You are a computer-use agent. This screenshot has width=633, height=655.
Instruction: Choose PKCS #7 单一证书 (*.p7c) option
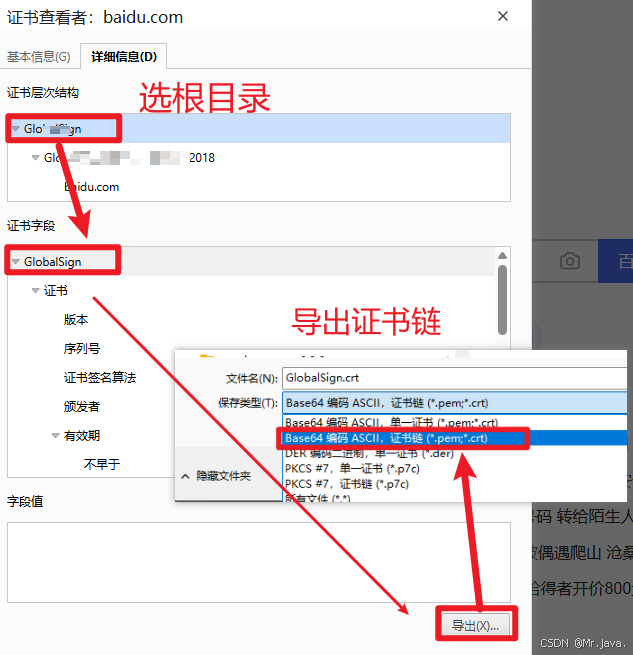click(x=455, y=468)
